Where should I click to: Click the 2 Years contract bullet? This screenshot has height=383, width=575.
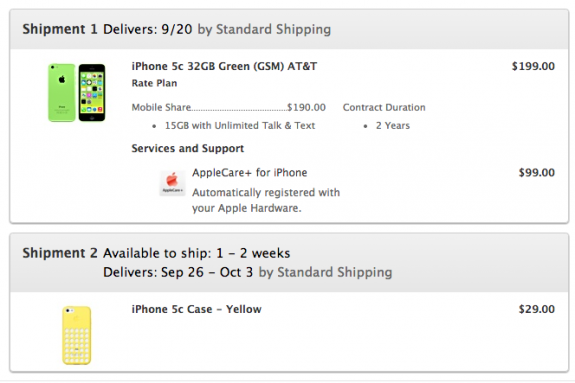[x=393, y=126]
